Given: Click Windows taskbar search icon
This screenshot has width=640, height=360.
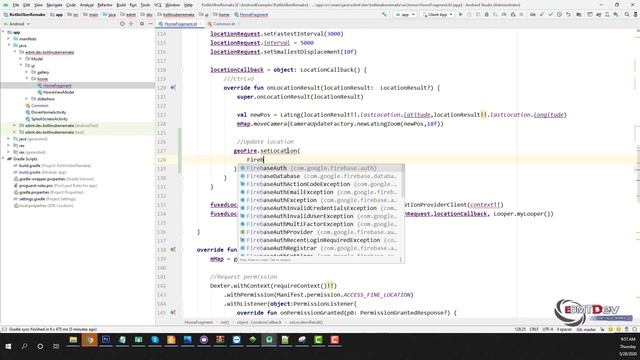Looking at the screenshot, I should pos(24,346).
